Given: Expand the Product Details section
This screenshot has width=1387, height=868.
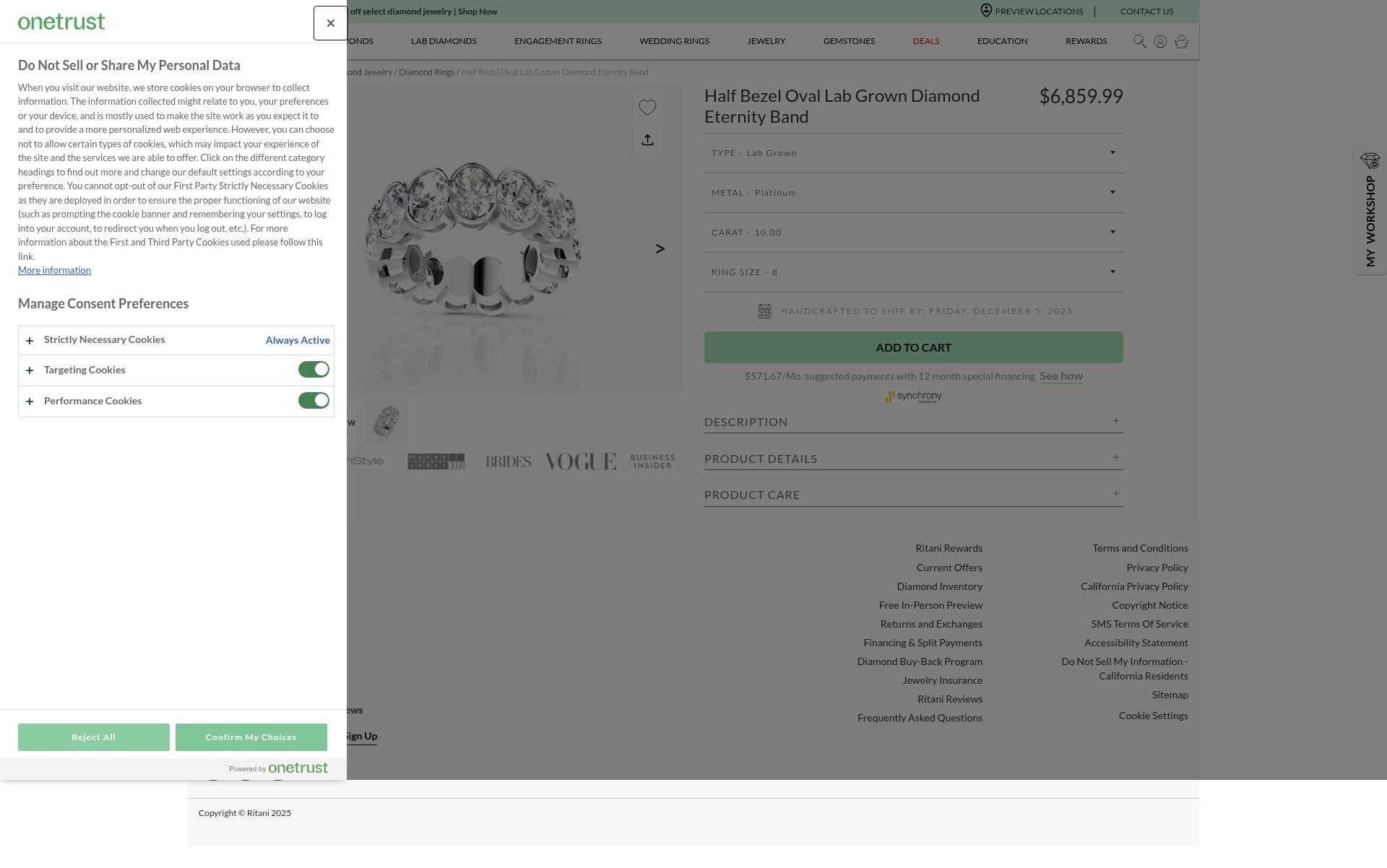Looking at the screenshot, I should 914,459.
